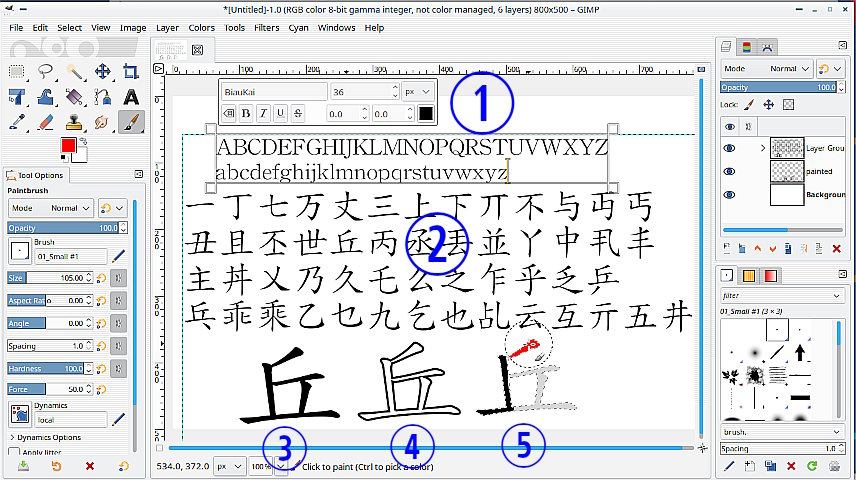This screenshot has height=480, width=856.
Task: Toggle lock pixels for the layer
Action: coord(749,104)
